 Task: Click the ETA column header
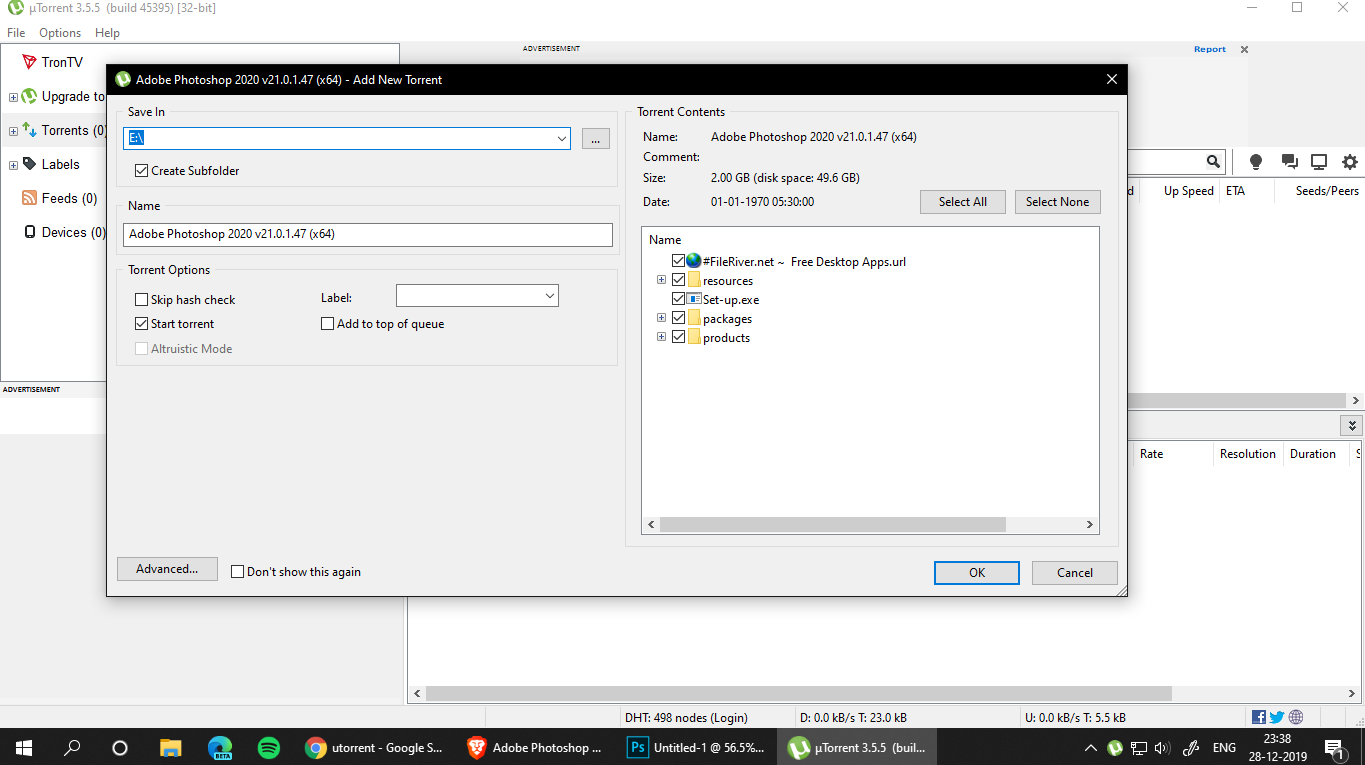click(x=1236, y=191)
